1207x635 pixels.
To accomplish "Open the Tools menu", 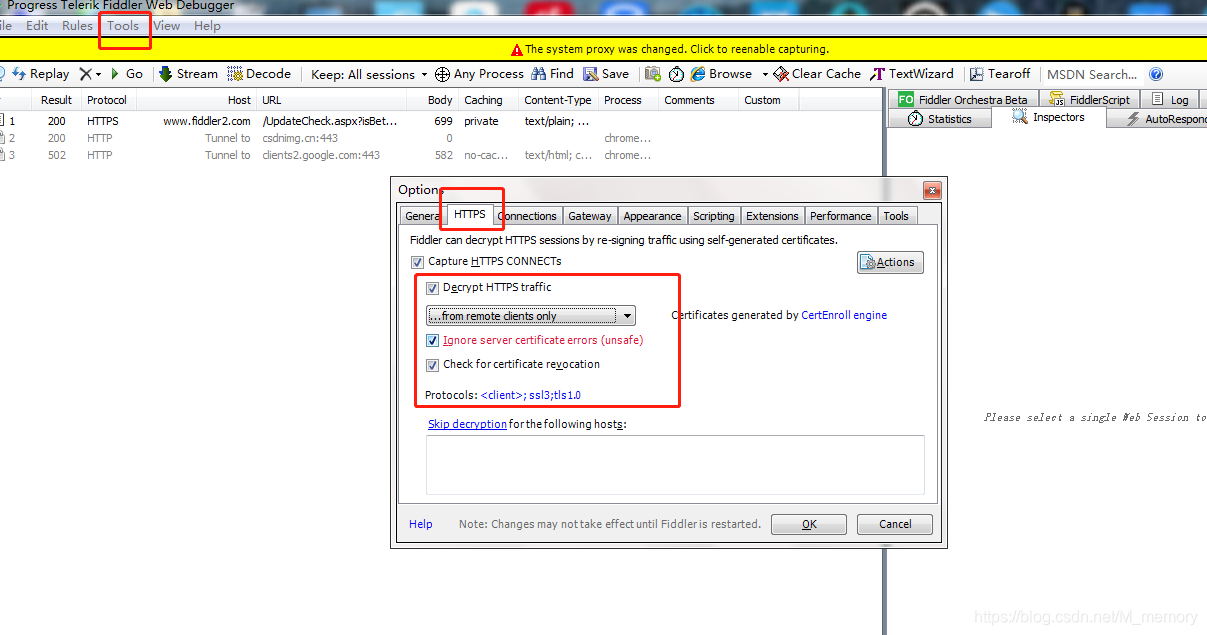I will [x=123, y=26].
